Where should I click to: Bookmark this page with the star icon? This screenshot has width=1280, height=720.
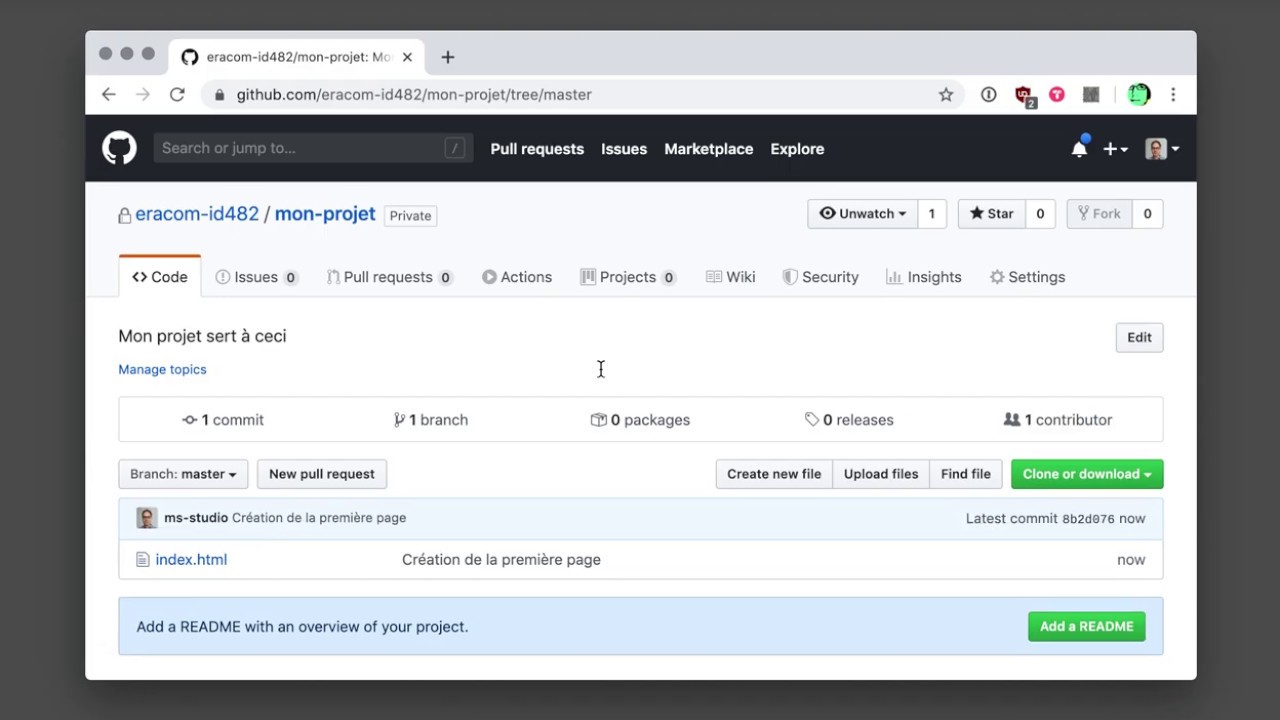click(945, 94)
